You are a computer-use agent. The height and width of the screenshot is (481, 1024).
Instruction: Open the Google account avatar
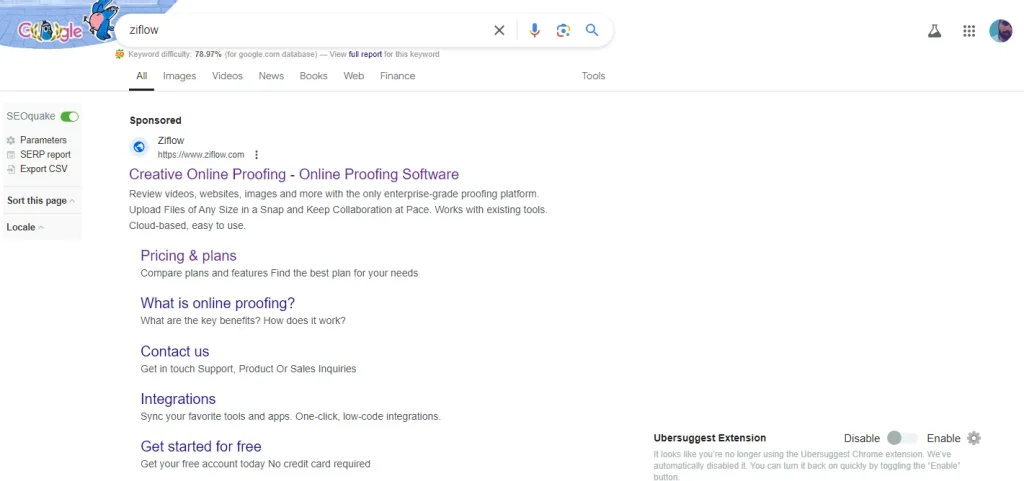[1000, 31]
